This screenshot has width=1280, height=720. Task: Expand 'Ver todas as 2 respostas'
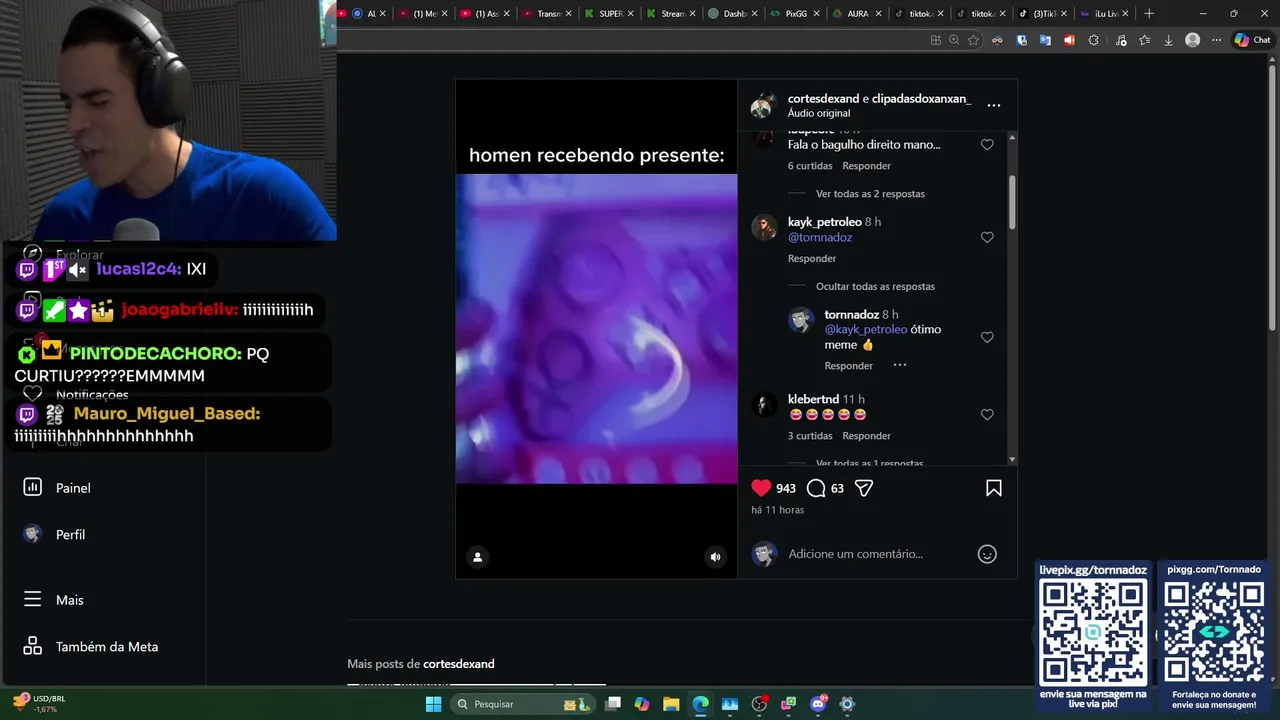click(870, 194)
